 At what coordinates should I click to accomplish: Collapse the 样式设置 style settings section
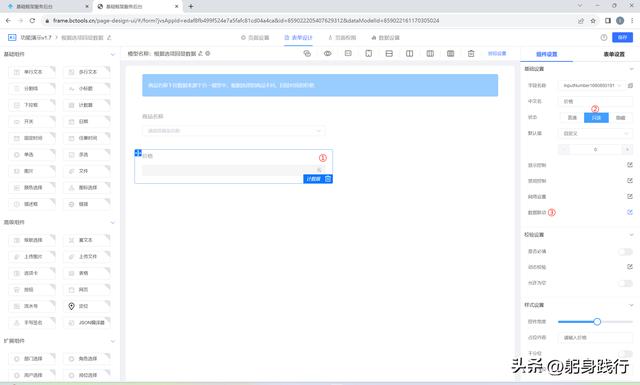[x=631, y=305]
